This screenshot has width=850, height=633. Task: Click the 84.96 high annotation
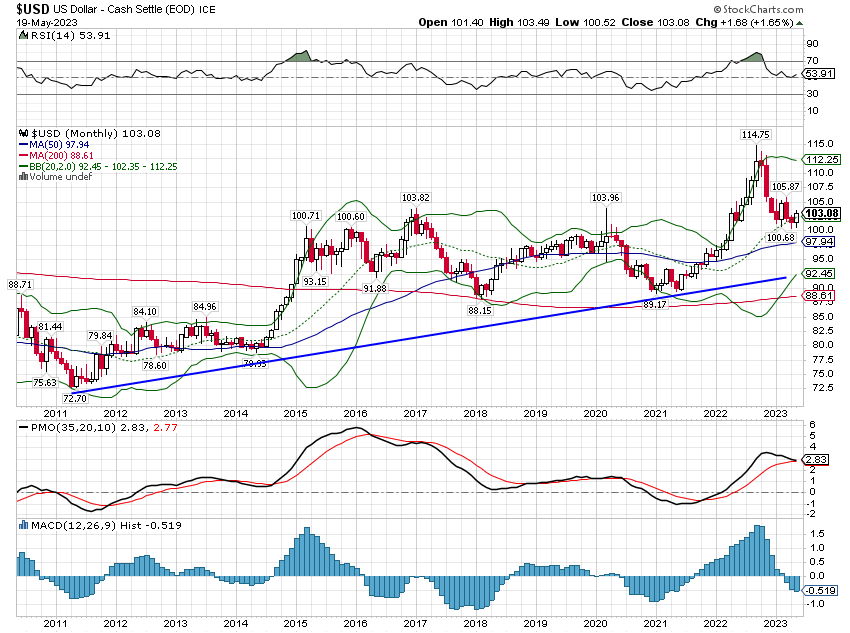pos(204,306)
